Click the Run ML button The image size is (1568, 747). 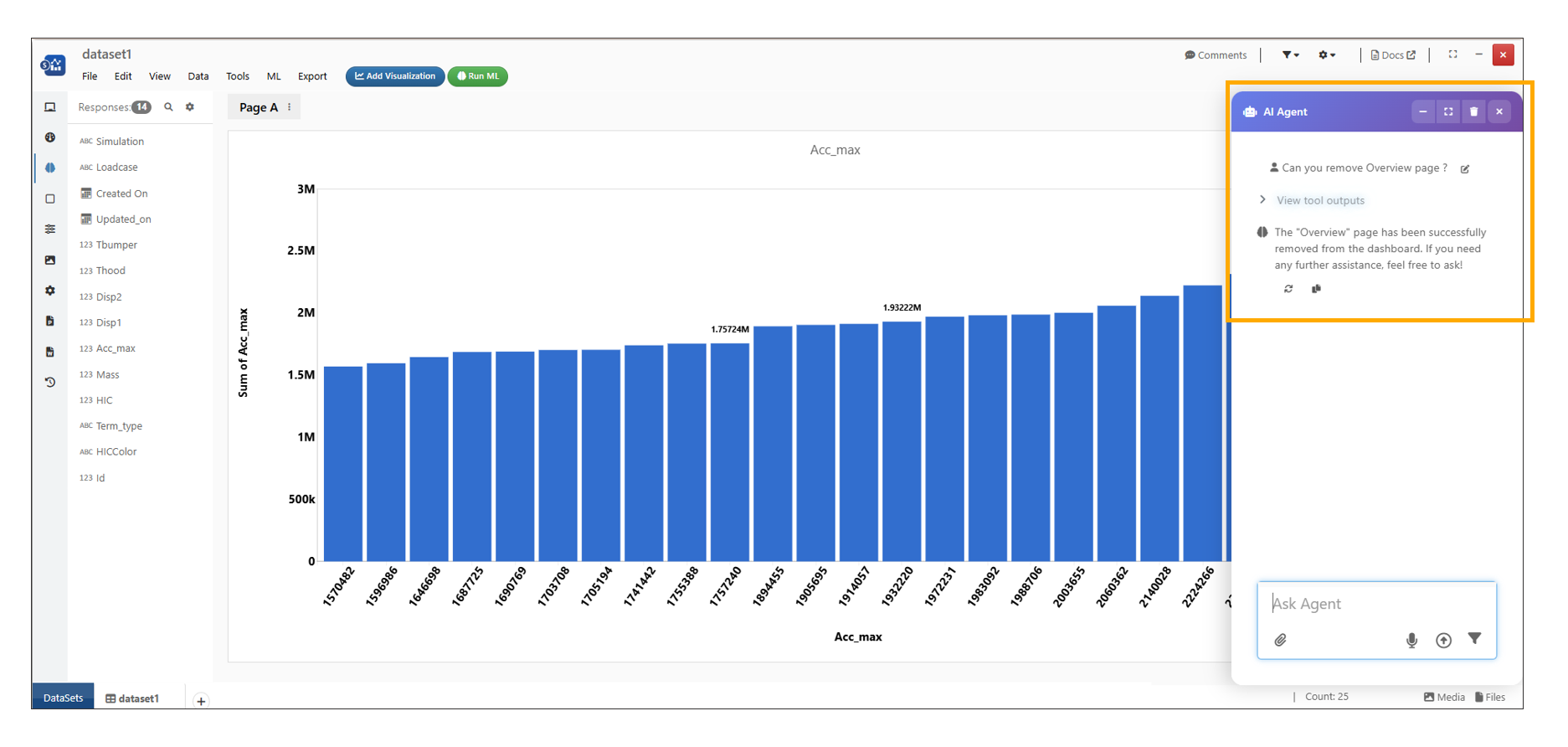tap(478, 76)
